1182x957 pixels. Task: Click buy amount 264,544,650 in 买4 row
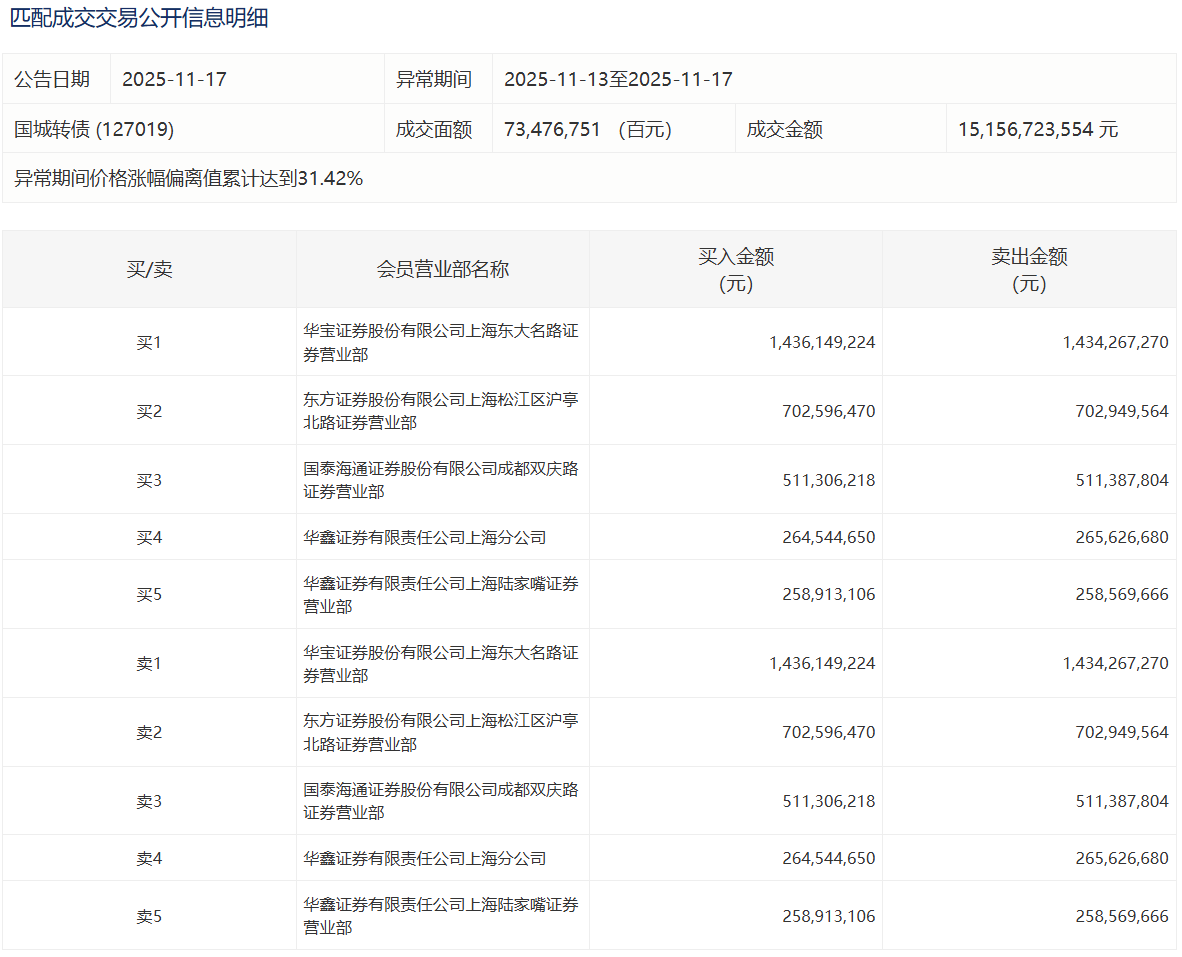(828, 538)
